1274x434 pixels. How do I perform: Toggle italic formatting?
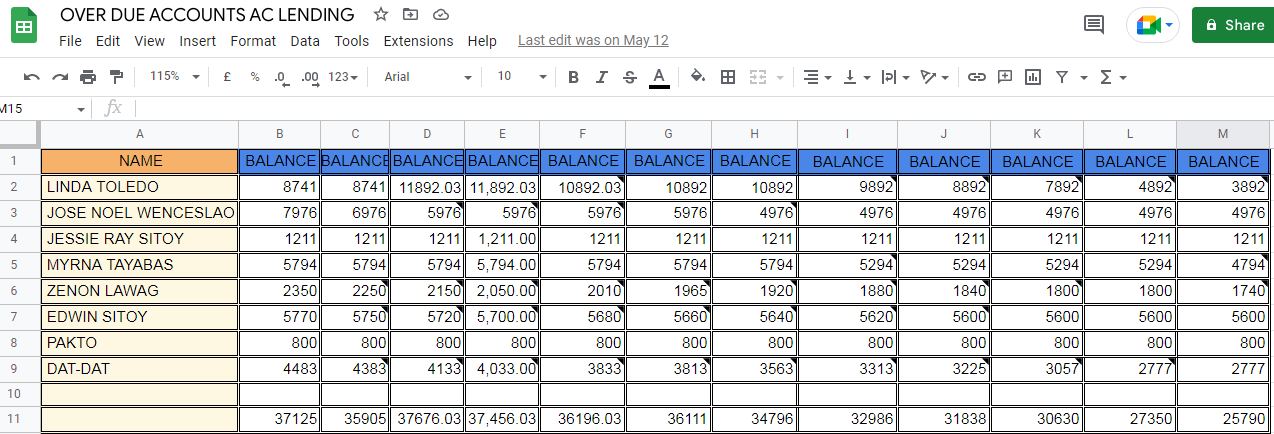601,77
